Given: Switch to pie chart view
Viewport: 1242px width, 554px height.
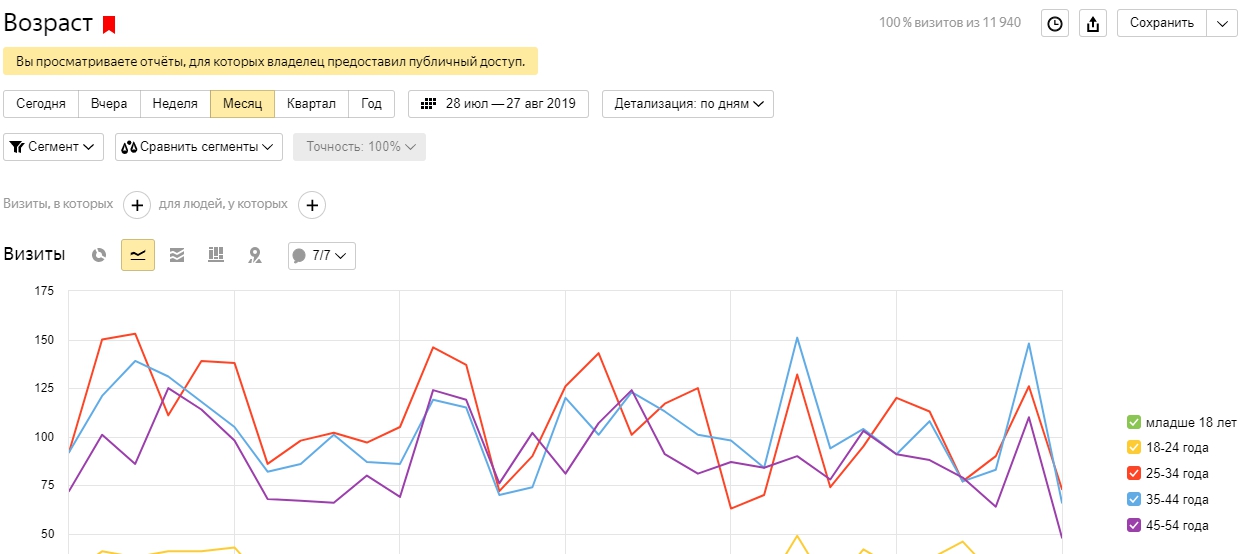Looking at the screenshot, I should pos(99,255).
